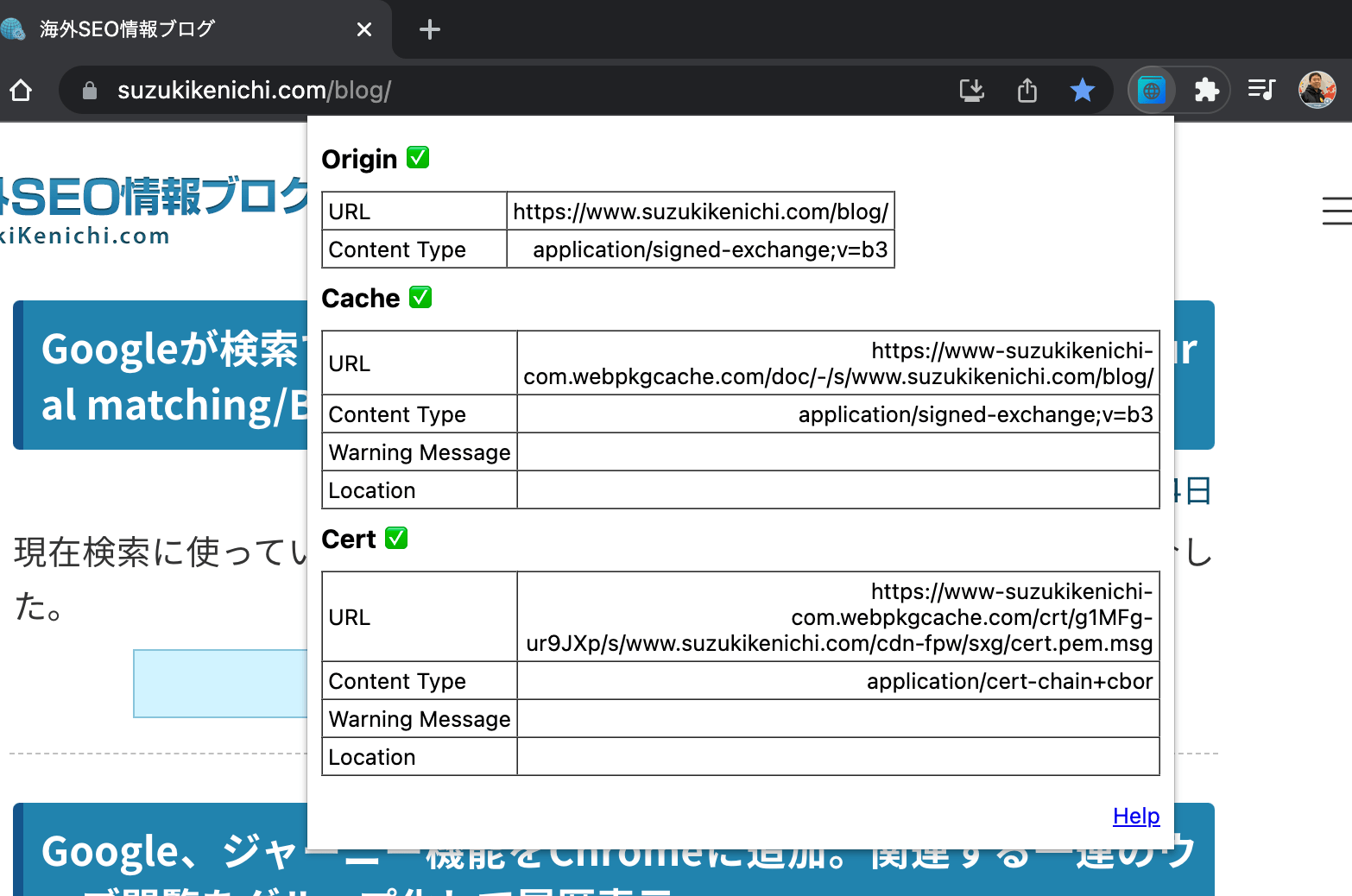Open the media control playlist icon
Screen dimensions: 1352x896
[1261, 89]
